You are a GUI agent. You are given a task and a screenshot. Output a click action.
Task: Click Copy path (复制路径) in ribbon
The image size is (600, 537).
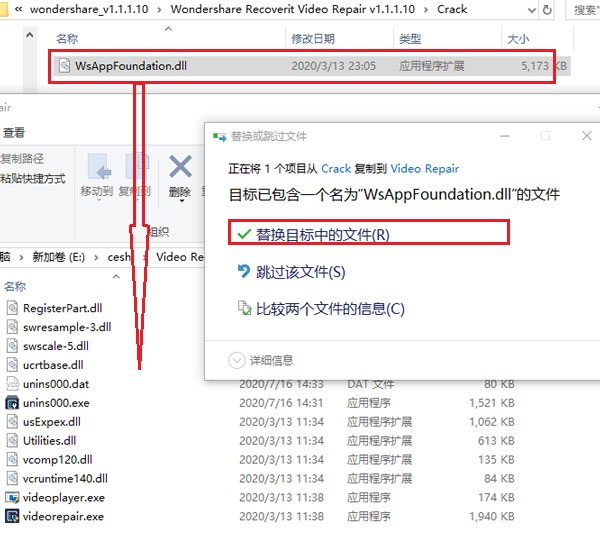[x=22, y=158]
